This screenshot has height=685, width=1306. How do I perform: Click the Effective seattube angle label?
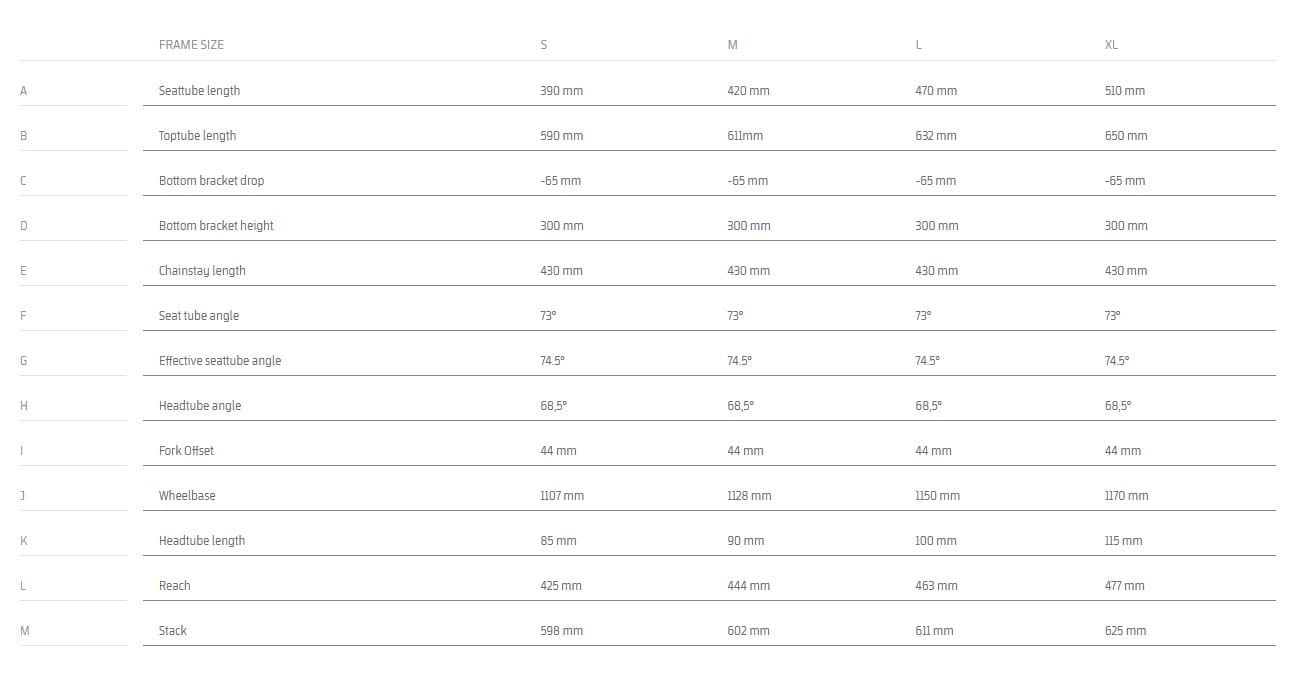[220, 360]
